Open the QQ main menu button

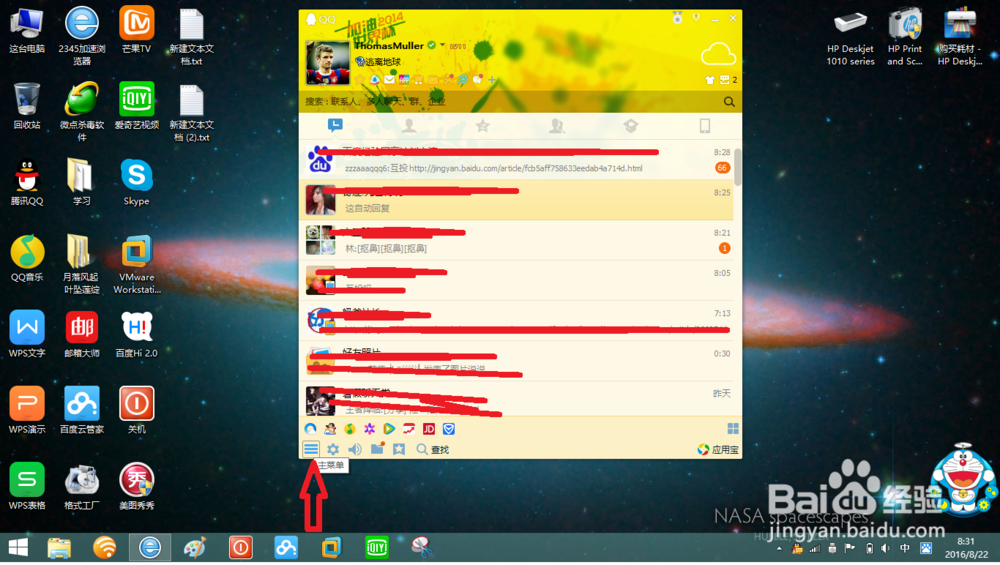click(x=311, y=449)
